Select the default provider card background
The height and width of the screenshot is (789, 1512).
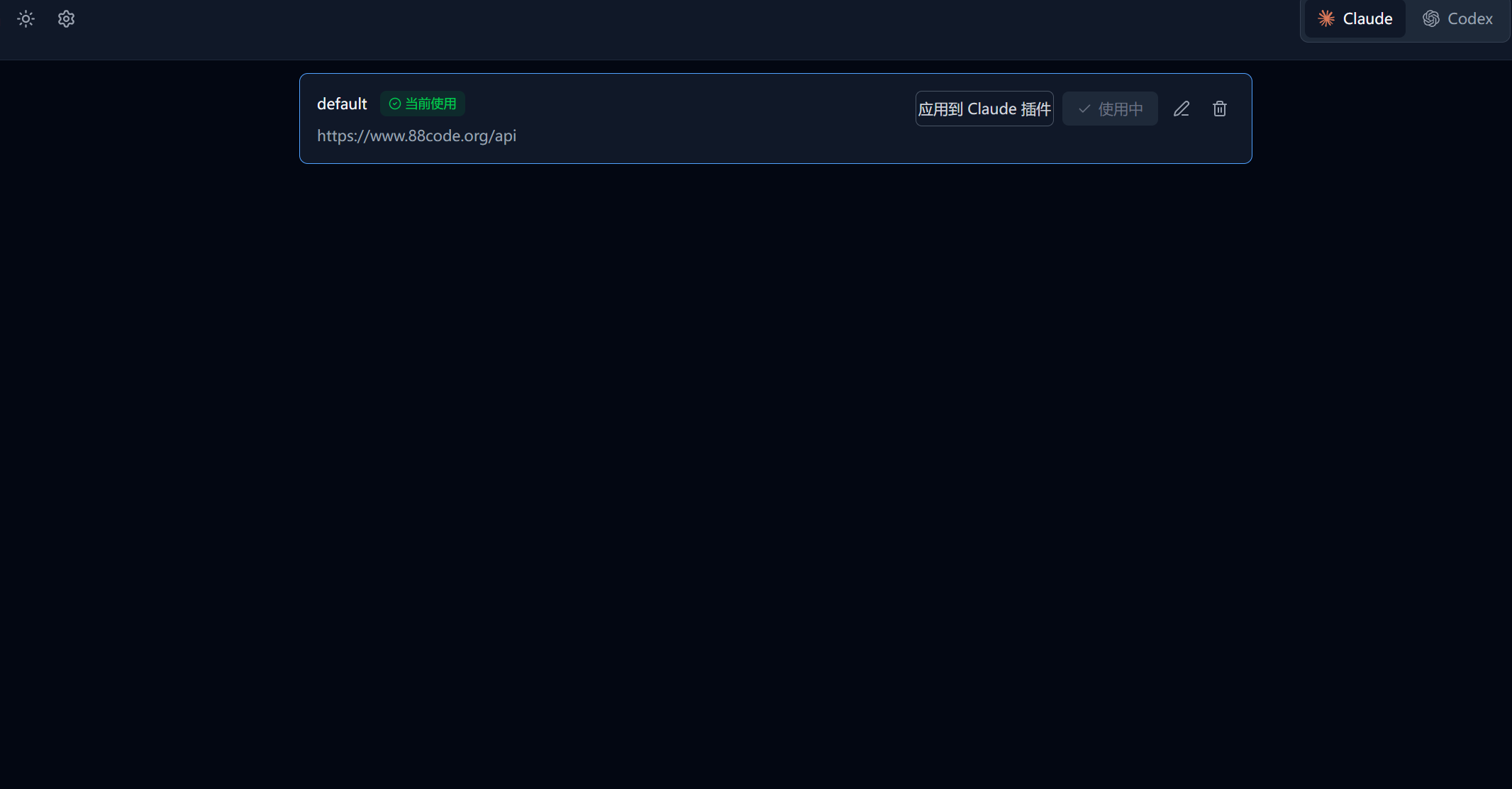click(709, 118)
